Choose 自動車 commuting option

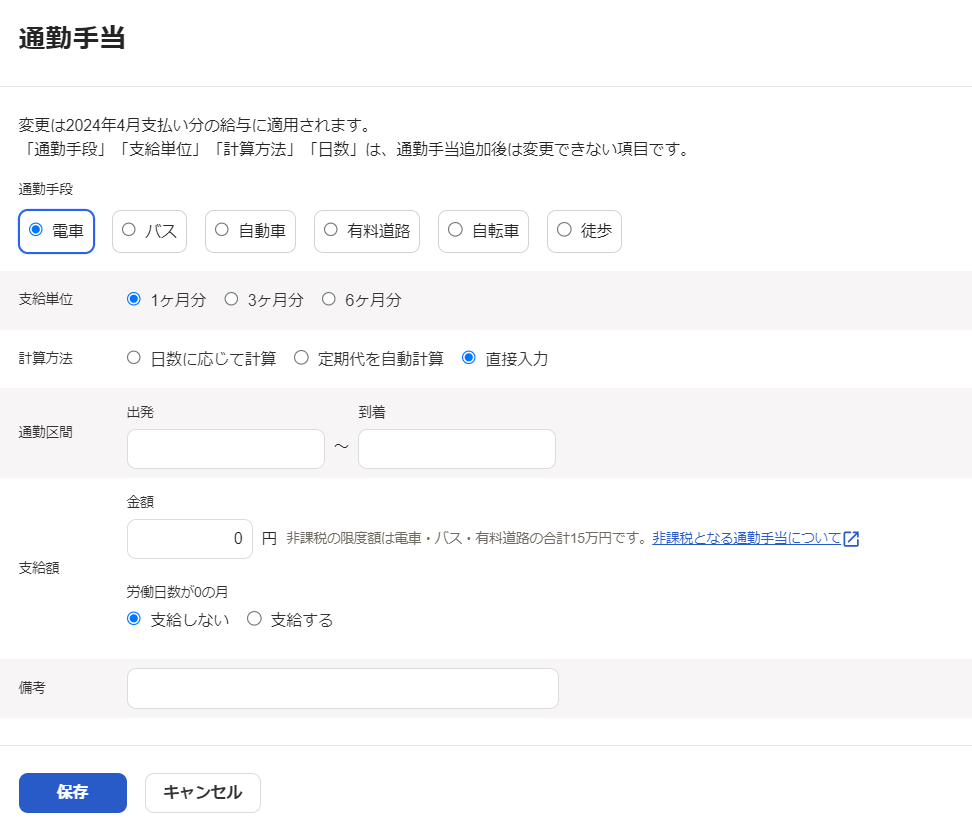click(x=250, y=231)
